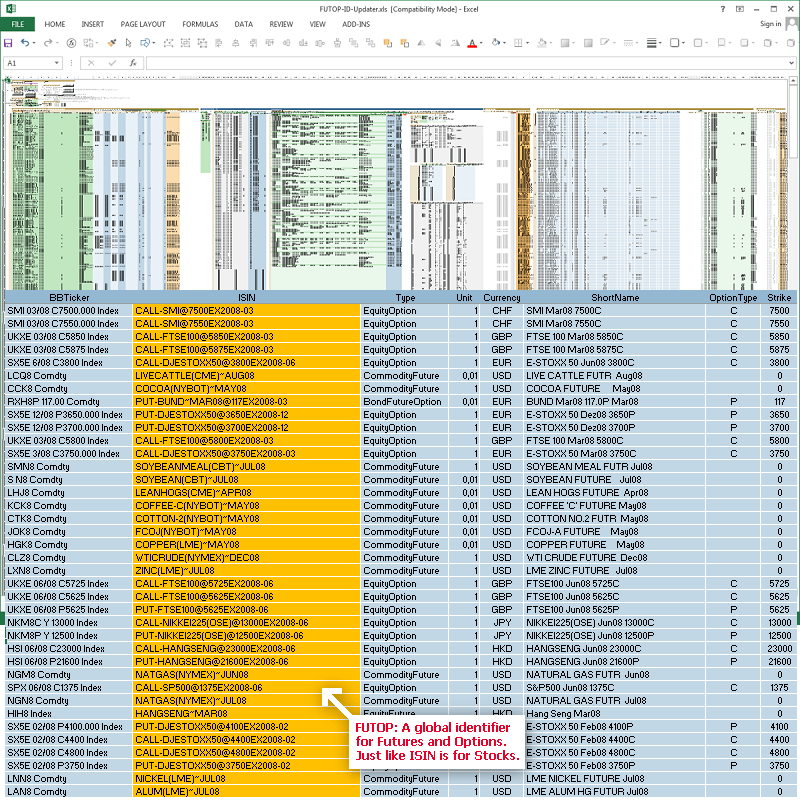Screen dimensions: 800x800
Task: Open the Borders dropdown arrow
Action: [528, 42]
